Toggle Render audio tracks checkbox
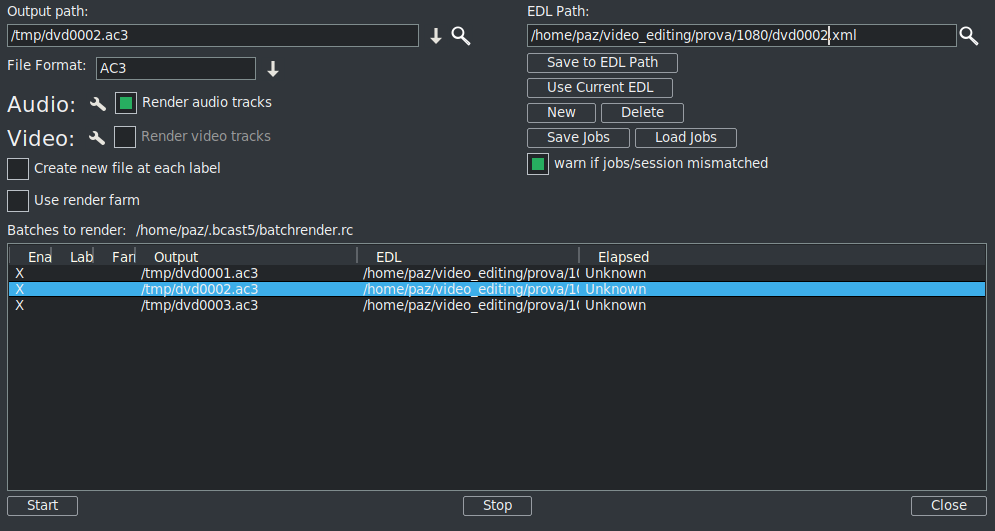 point(126,103)
